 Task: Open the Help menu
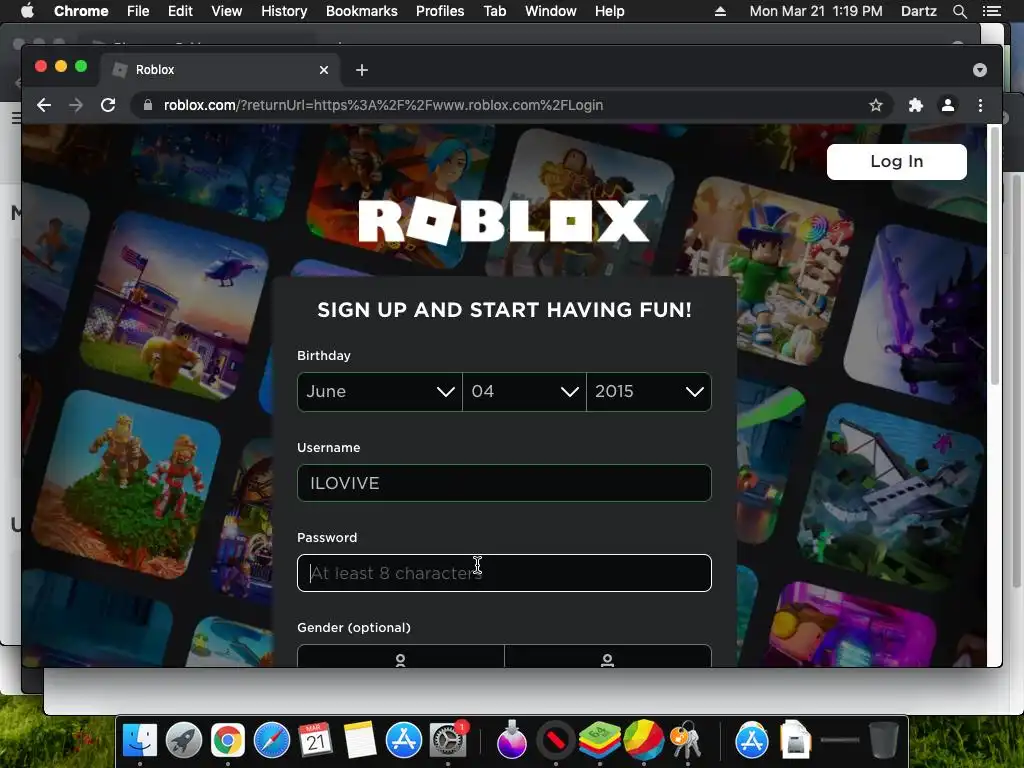click(609, 11)
